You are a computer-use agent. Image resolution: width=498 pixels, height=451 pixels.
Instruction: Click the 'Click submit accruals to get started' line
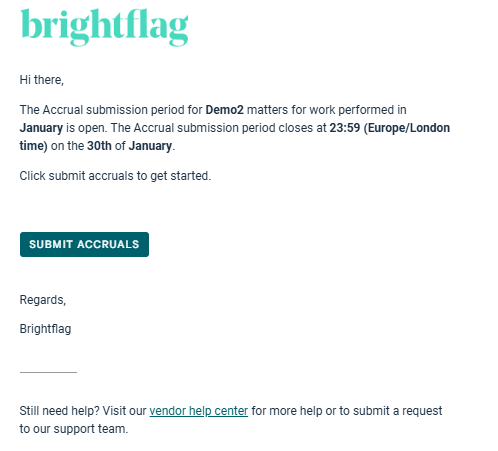coord(115,176)
